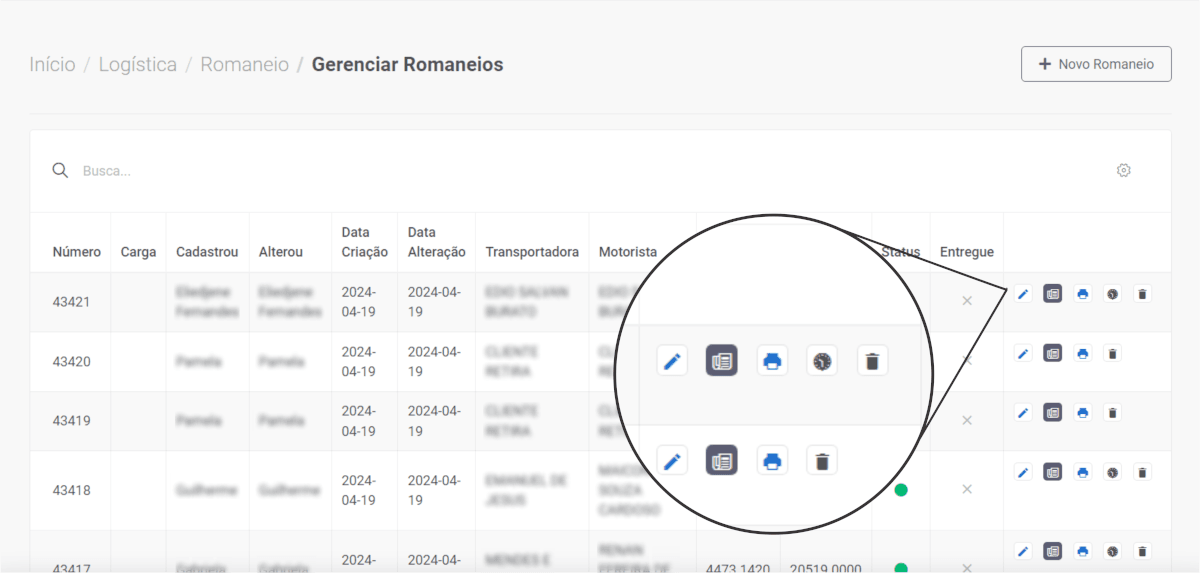1200x573 pixels.
Task: Open the clock history icon for row 43421
Action: (x=1113, y=294)
